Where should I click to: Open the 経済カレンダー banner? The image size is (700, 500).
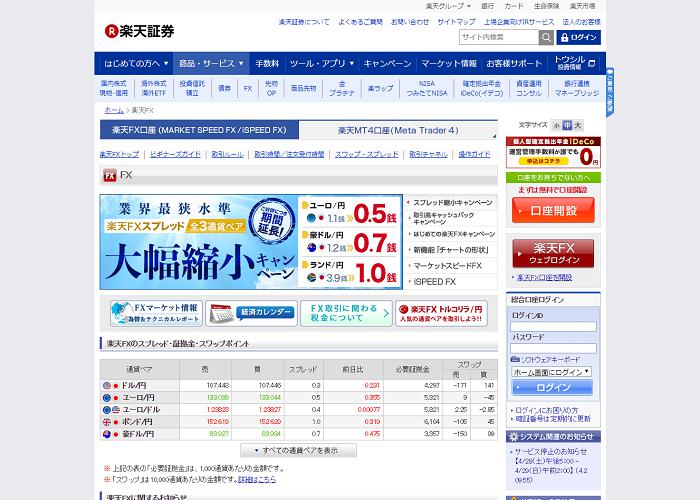(251, 313)
